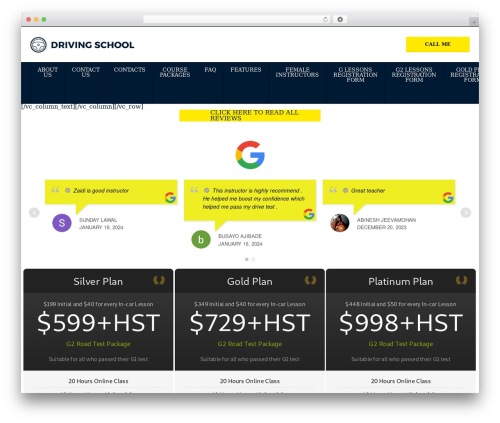Select first carousel pagination dot
Image resolution: width=500 pixels, height=423 pixels.
pyautogui.click(x=247, y=259)
